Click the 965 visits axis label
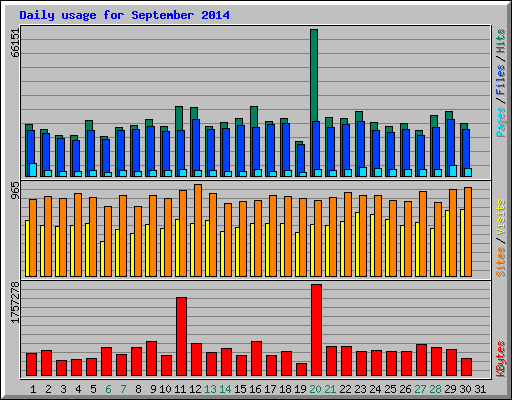This screenshot has height=400, width=512. tap(15, 191)
